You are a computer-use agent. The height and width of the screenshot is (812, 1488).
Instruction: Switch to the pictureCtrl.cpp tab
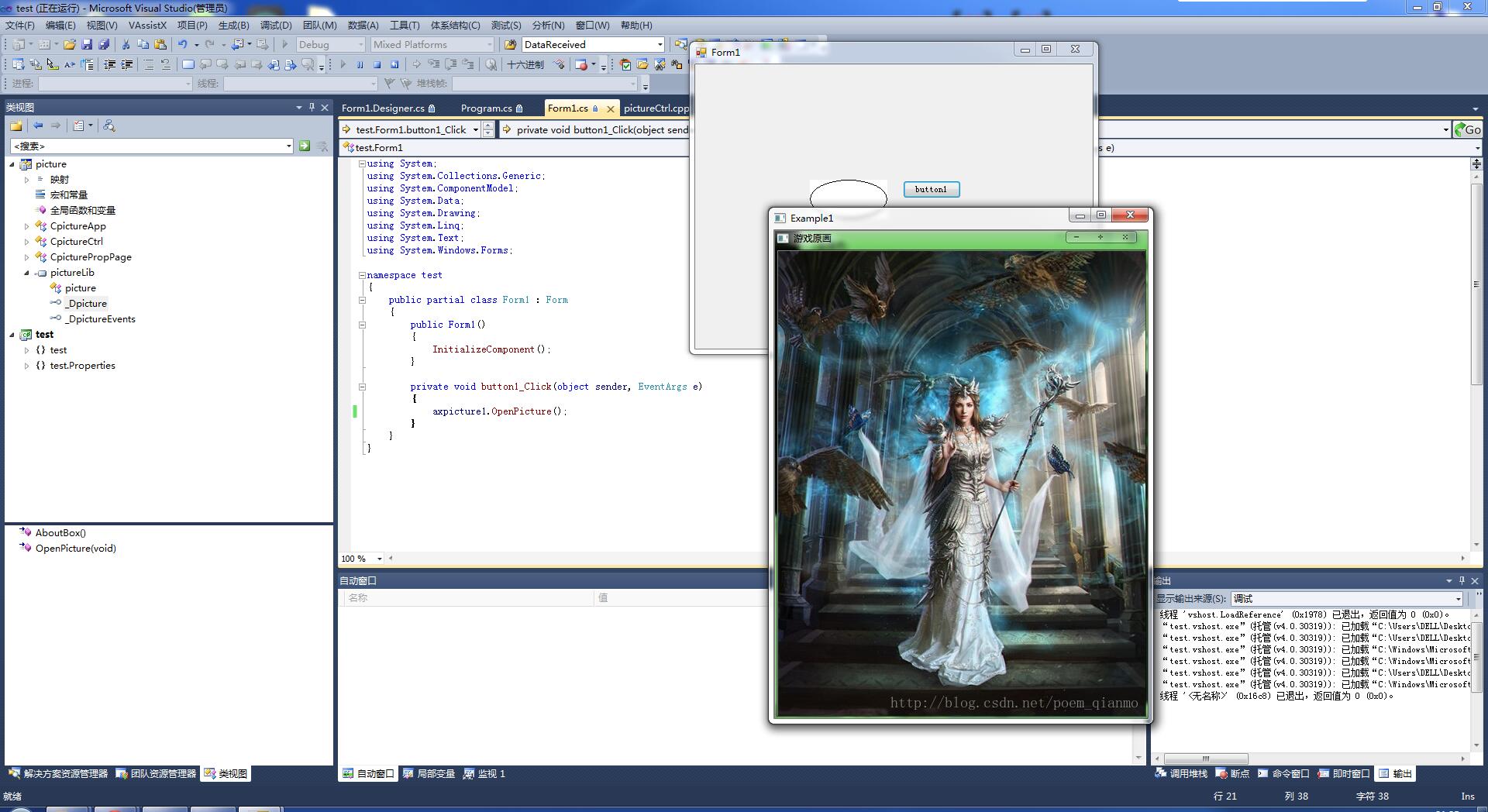click(x=656, y=108)
